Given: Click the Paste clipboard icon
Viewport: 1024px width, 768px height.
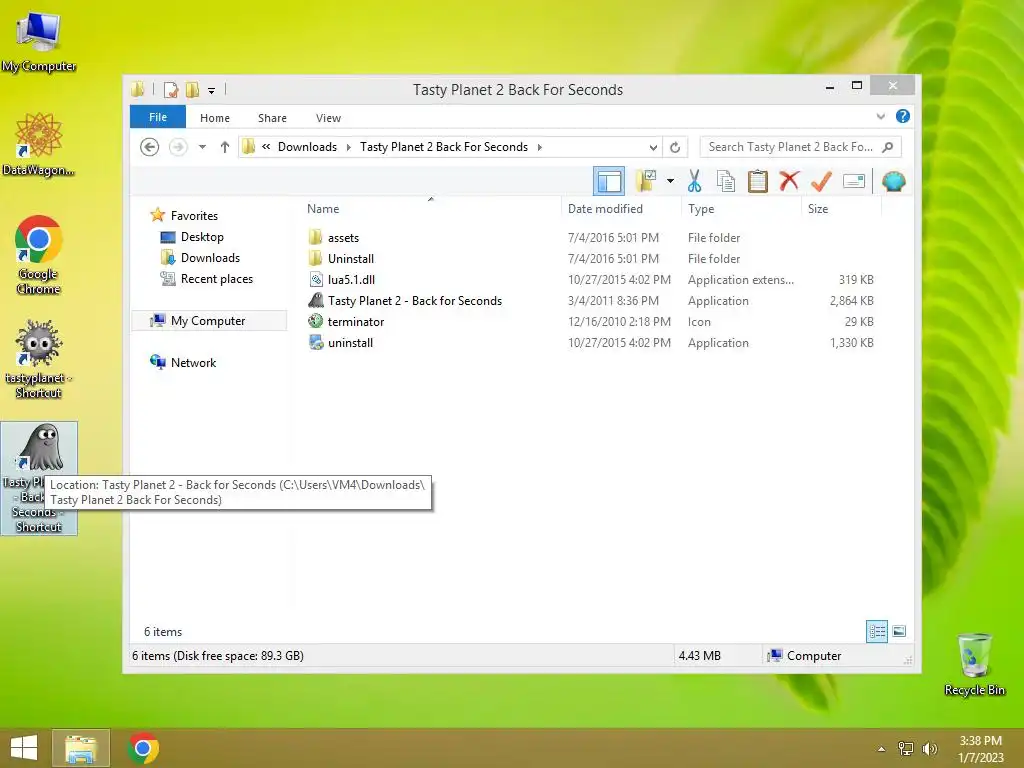Looking at the screenshot, I should click(758, 182).
